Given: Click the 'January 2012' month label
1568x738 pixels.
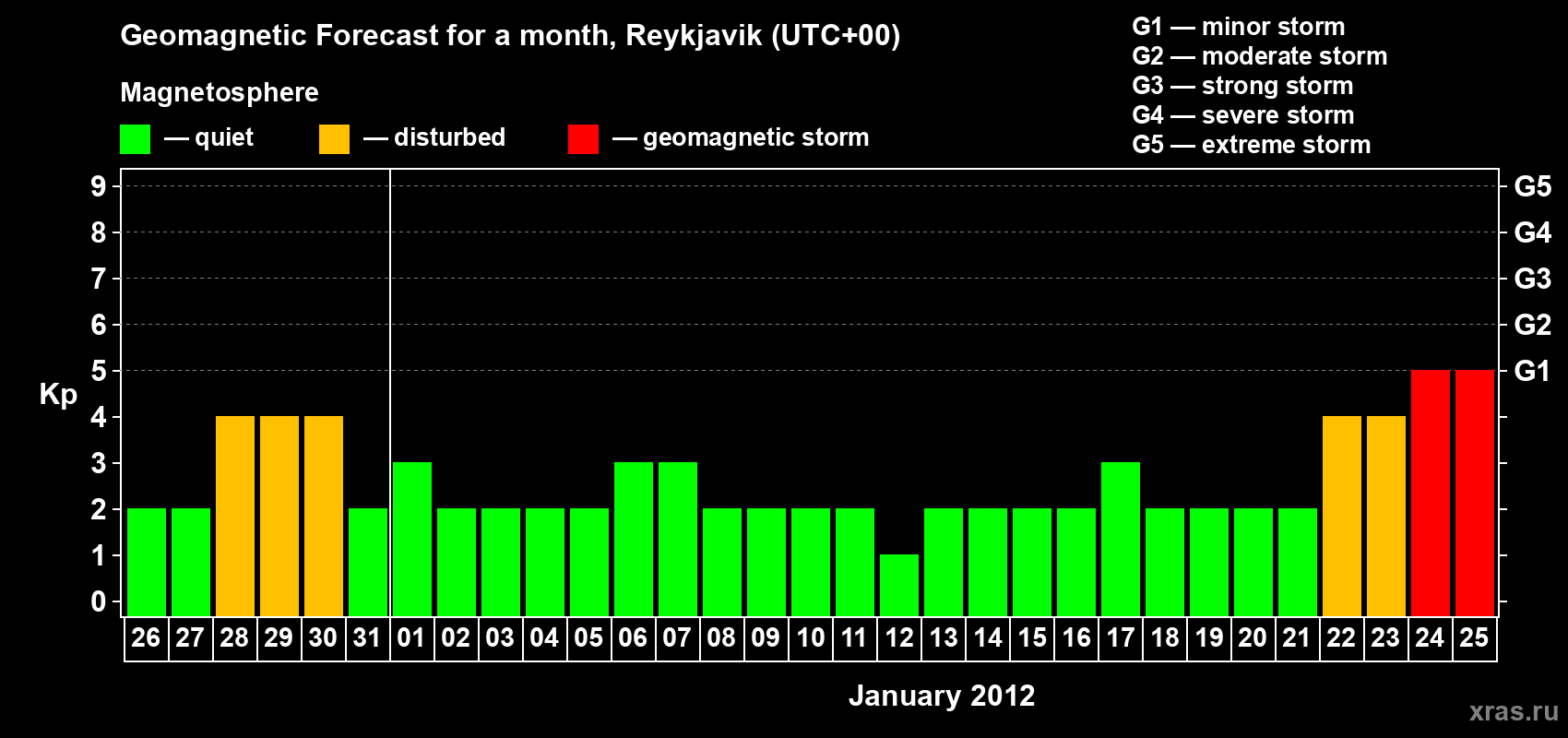Looking at the screenshot, I should coord(942,696).
